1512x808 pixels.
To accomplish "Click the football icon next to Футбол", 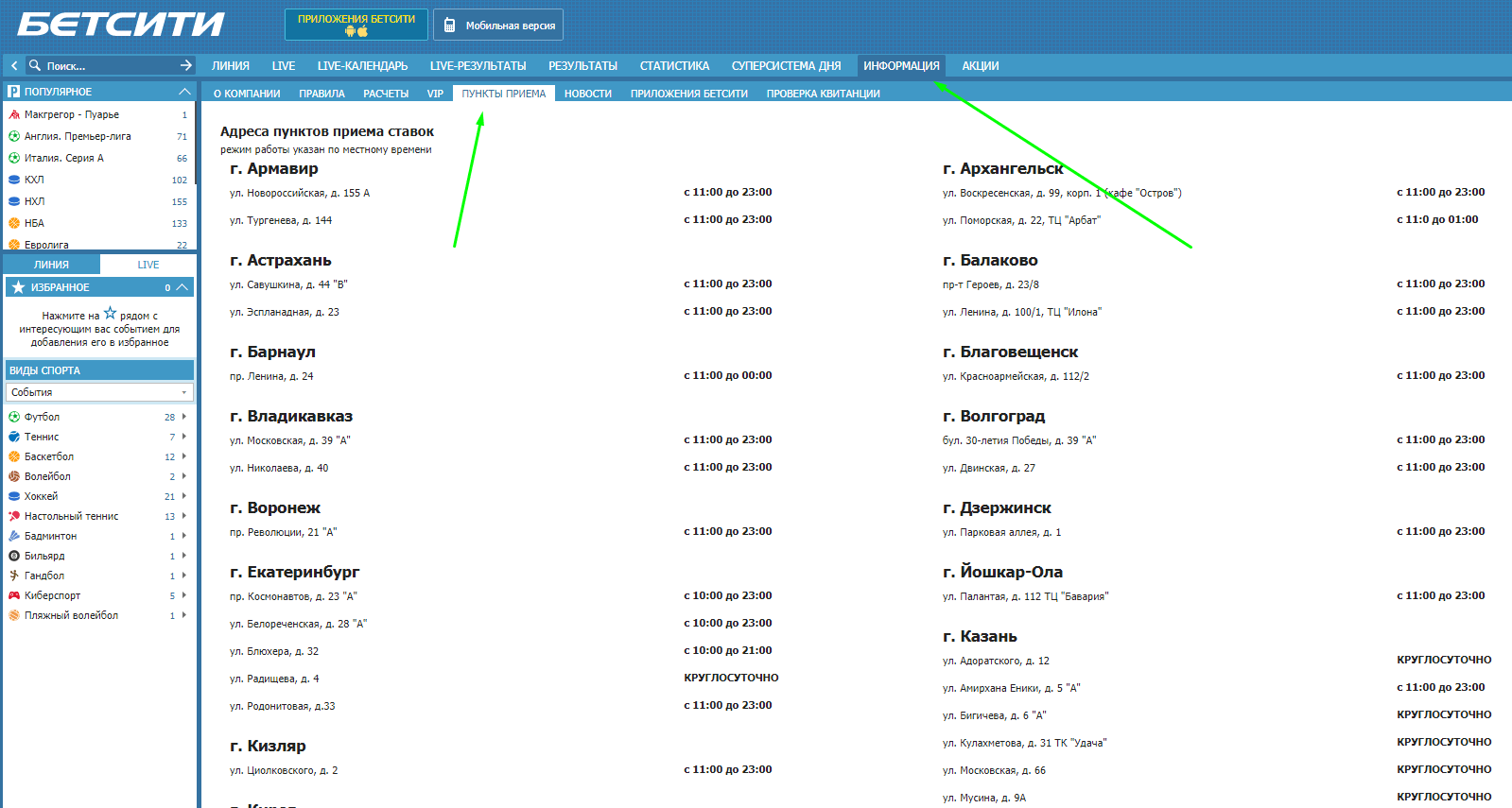I will pos(14,417).
